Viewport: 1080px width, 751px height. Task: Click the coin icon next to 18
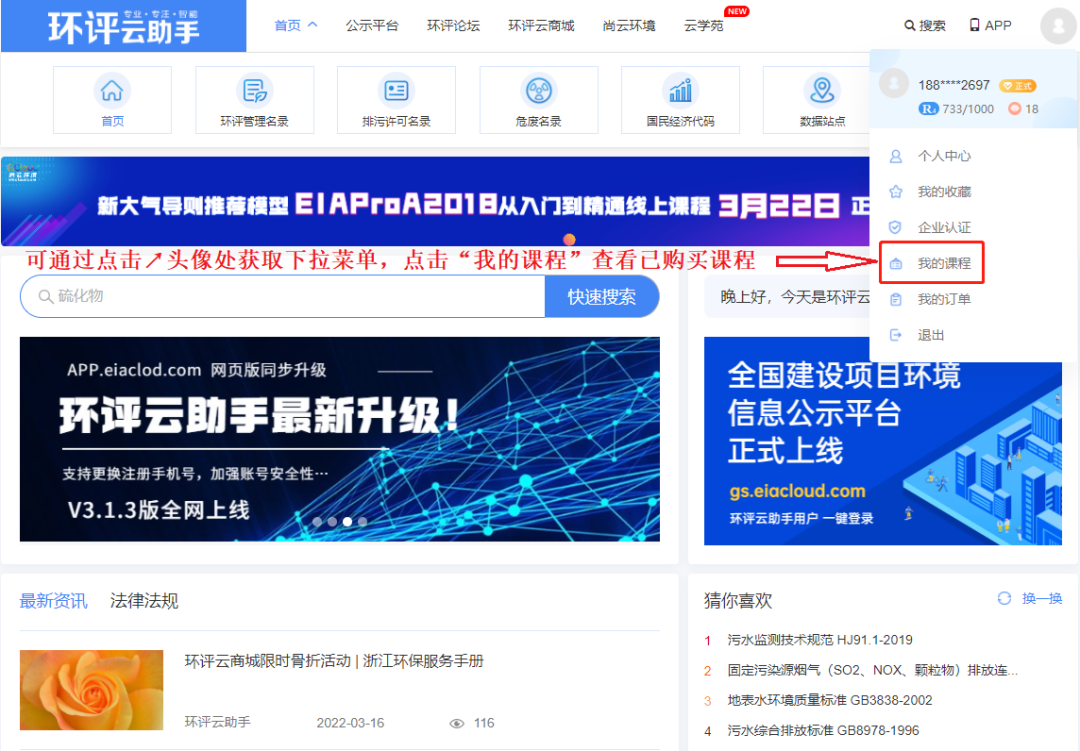[x=1015, y=109]
